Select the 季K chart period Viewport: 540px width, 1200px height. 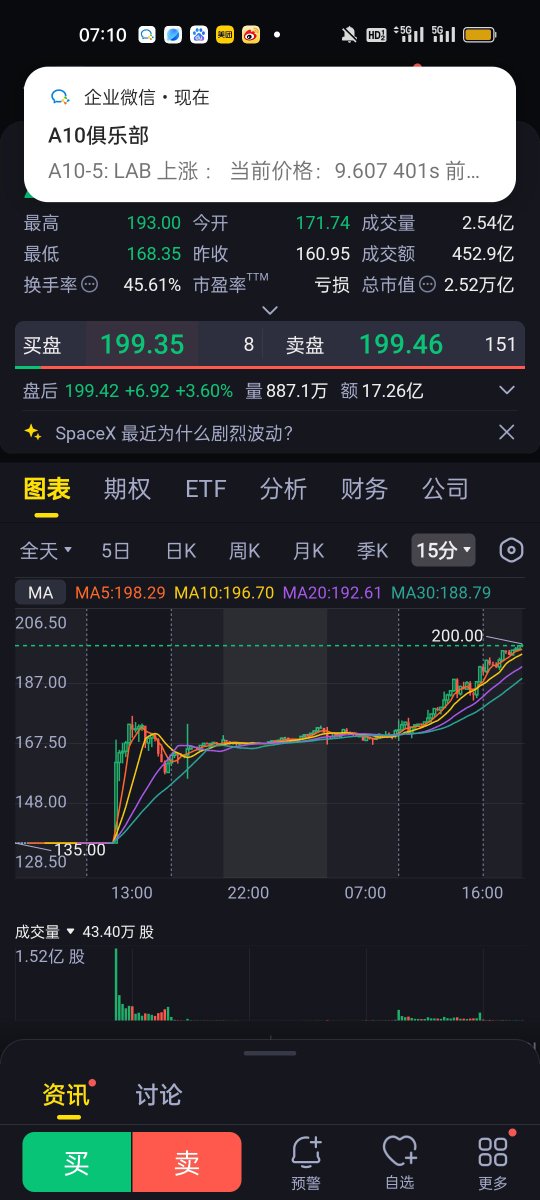pos(373,550)
